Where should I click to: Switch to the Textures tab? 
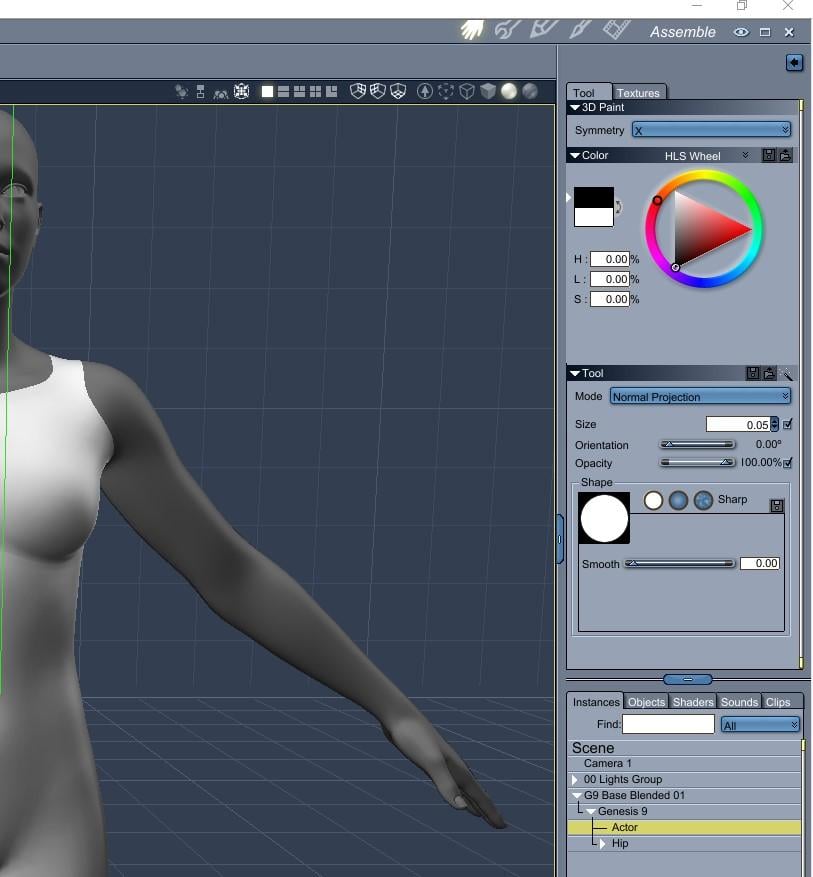tap(638, 93)
